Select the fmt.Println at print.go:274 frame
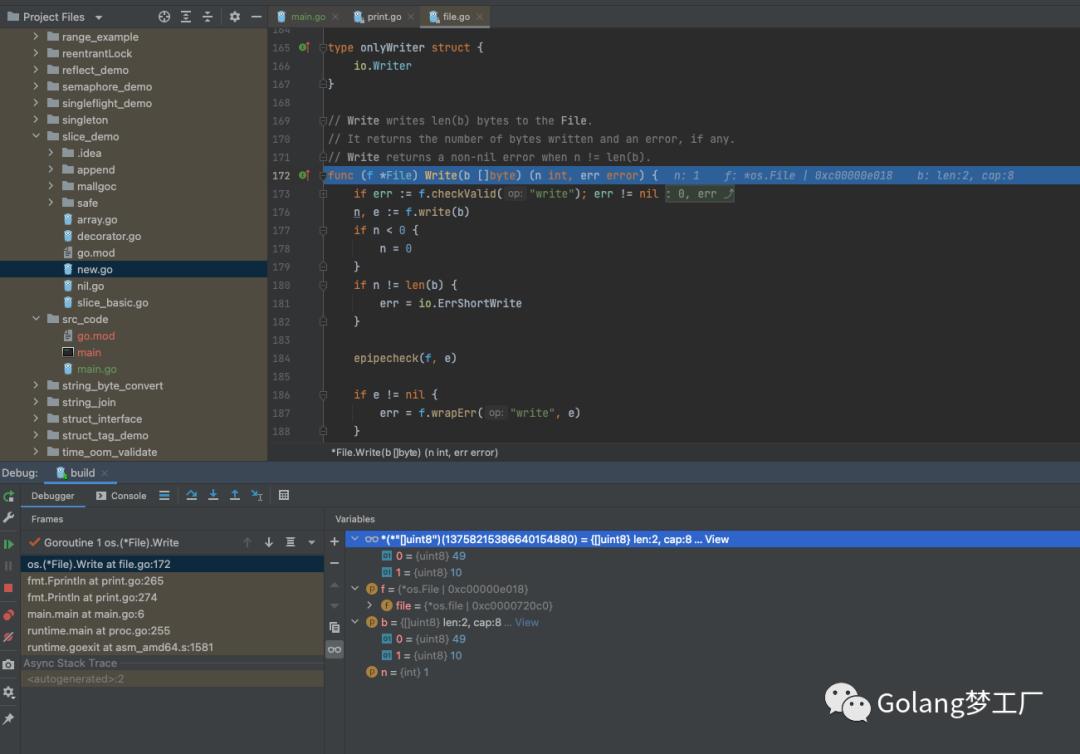Viewport: 1080px width, 754px height. coord(92,597)
